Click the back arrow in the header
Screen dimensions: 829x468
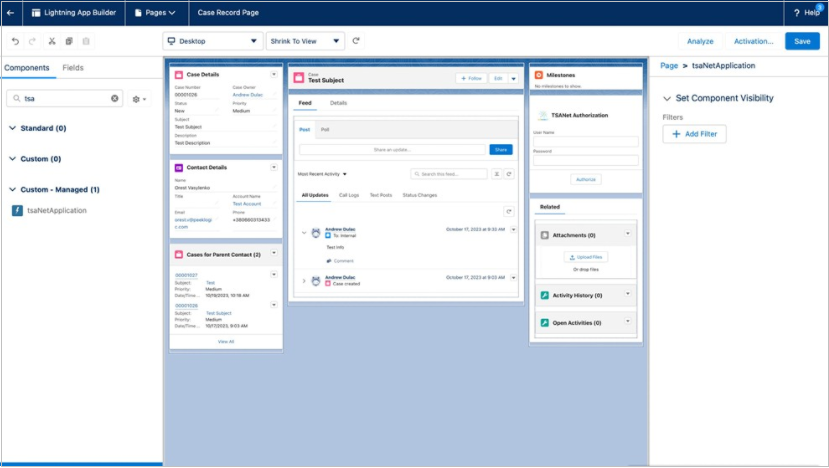coord(11,13)
